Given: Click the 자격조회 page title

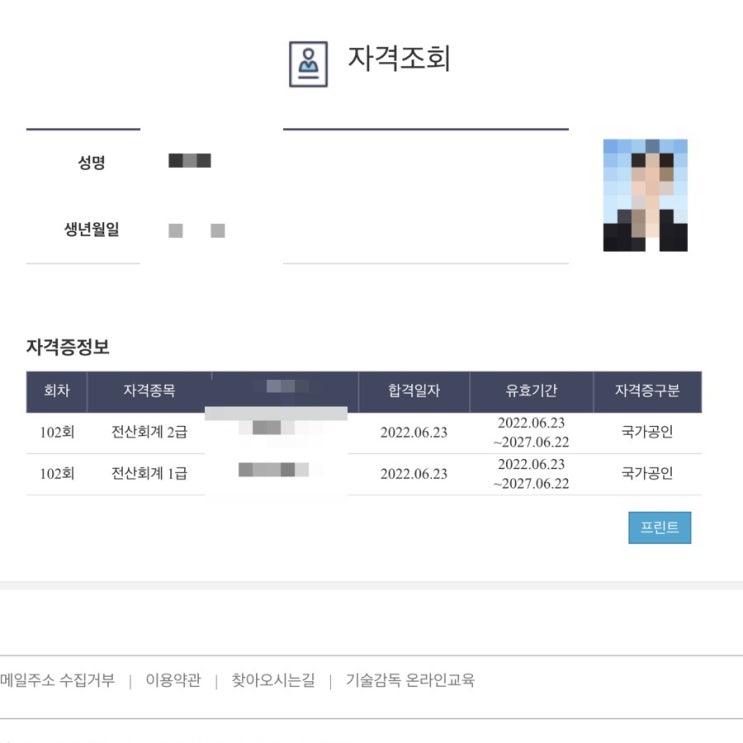Looking at the screenshot, I should tap(399, 59).
